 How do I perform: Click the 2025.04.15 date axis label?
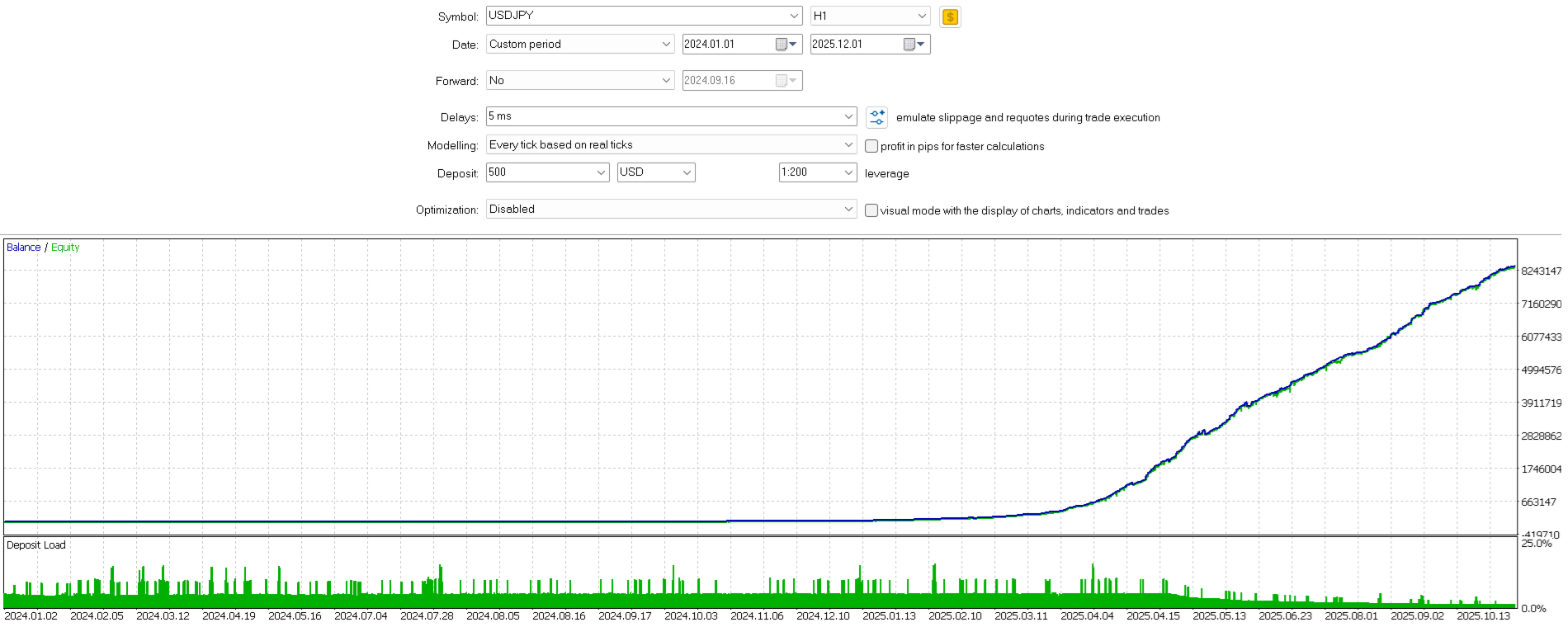pos(1153,616)
